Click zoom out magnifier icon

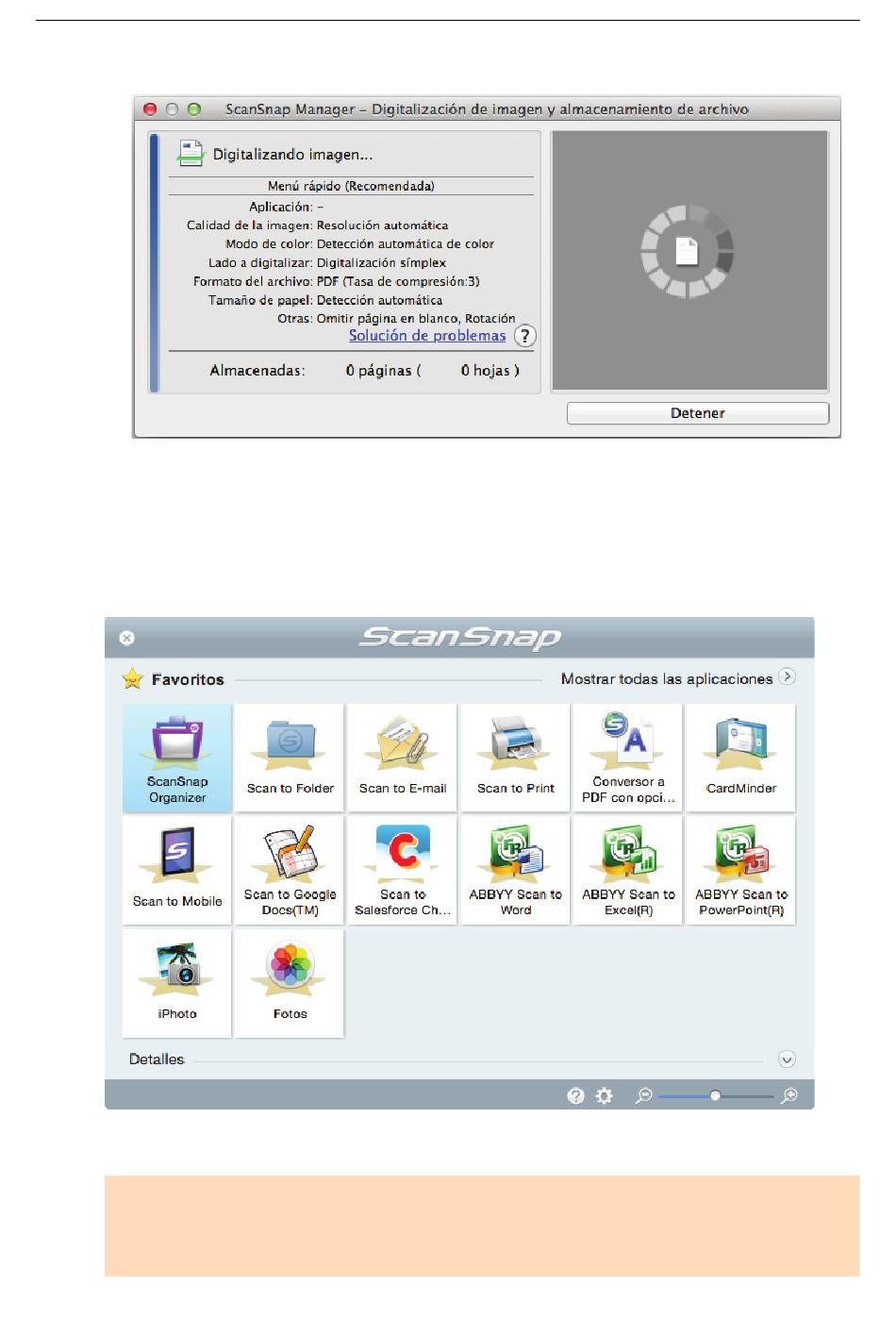point(644,1095)
